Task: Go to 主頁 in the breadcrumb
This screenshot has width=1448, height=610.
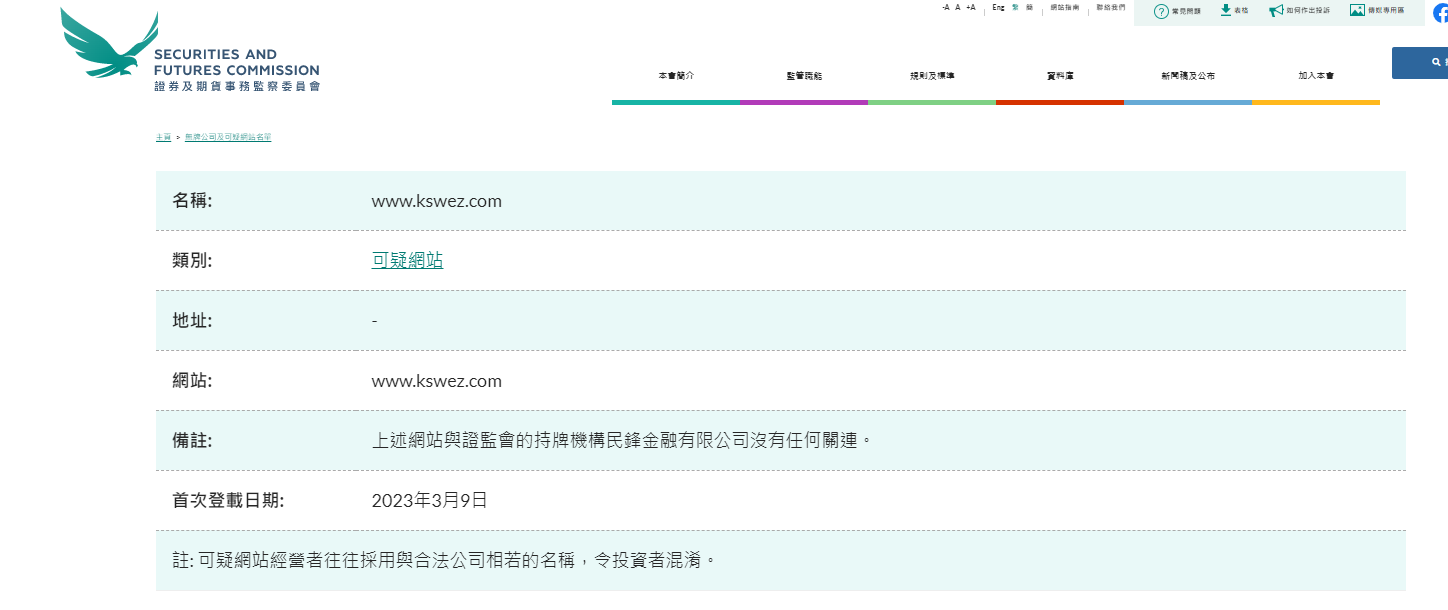Action: pyautogui.click(x=163, y=137)
